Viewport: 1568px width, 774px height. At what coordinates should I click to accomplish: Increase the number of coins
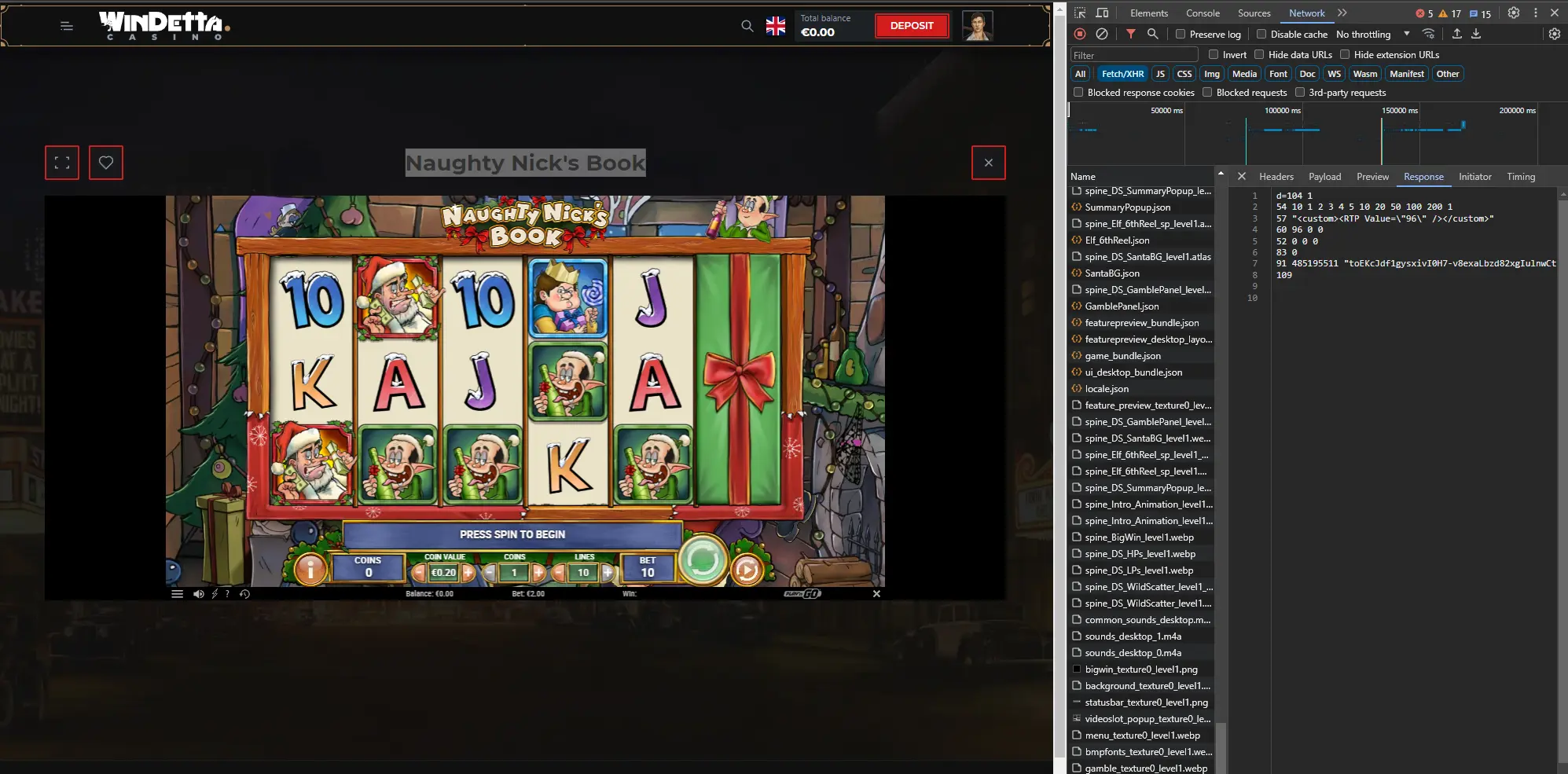[538, 573]
